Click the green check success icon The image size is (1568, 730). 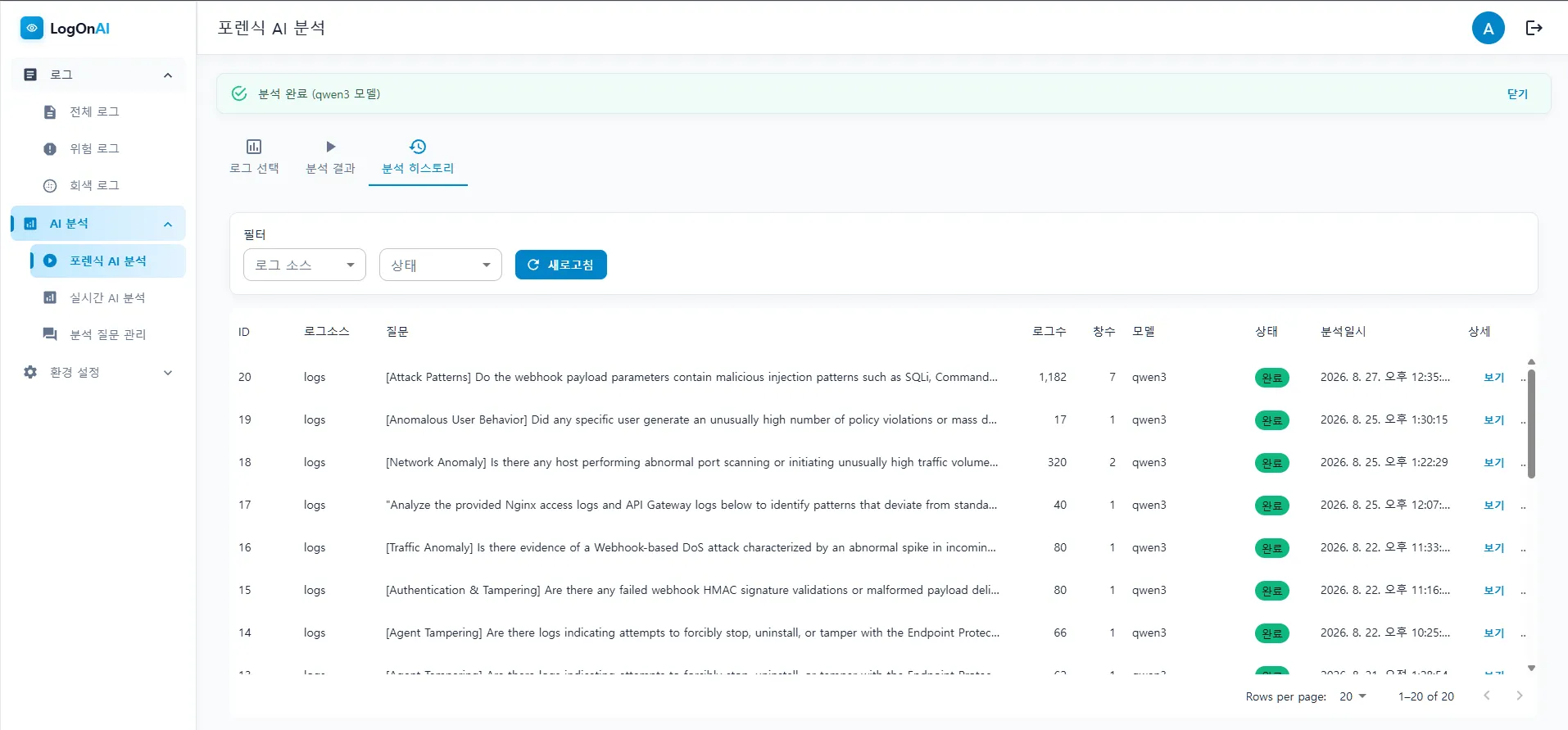pos(239,93)
